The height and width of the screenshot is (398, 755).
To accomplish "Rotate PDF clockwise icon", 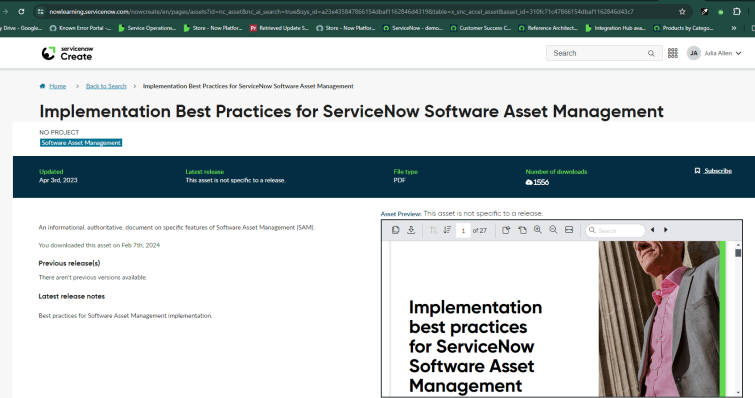I will click(506, 230).
